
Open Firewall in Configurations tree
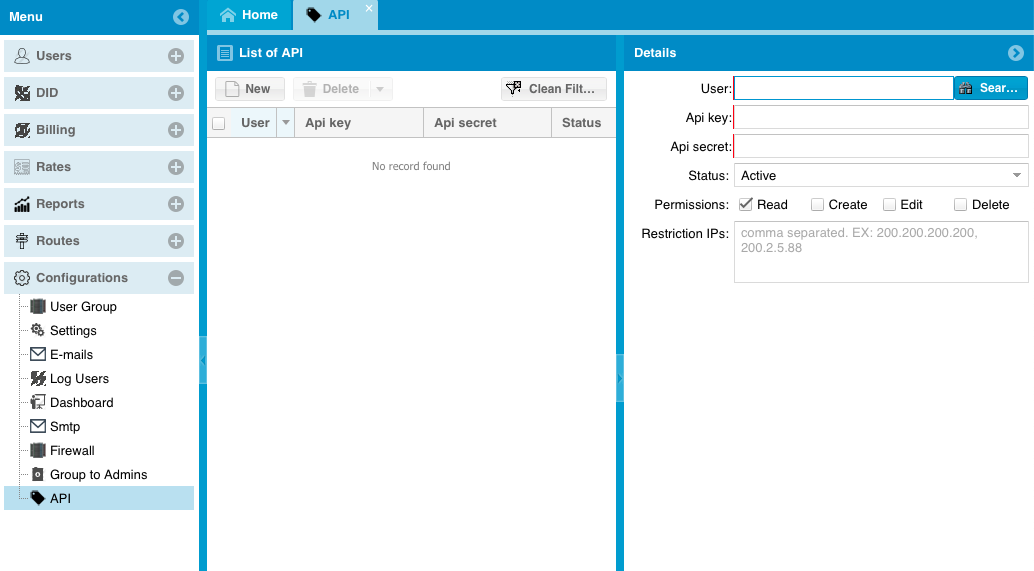click(x=72, y=450)
